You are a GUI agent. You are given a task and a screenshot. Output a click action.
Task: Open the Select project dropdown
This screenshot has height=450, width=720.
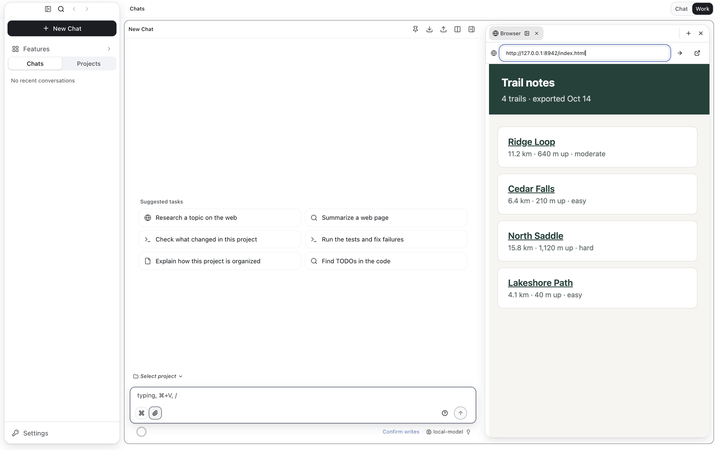[x=158, y=376]
